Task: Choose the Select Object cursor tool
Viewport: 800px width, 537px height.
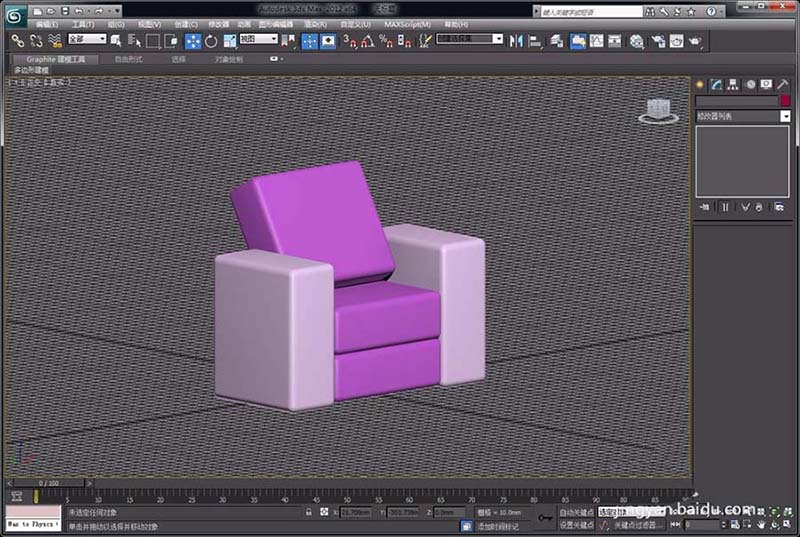Action: point(116,41)
